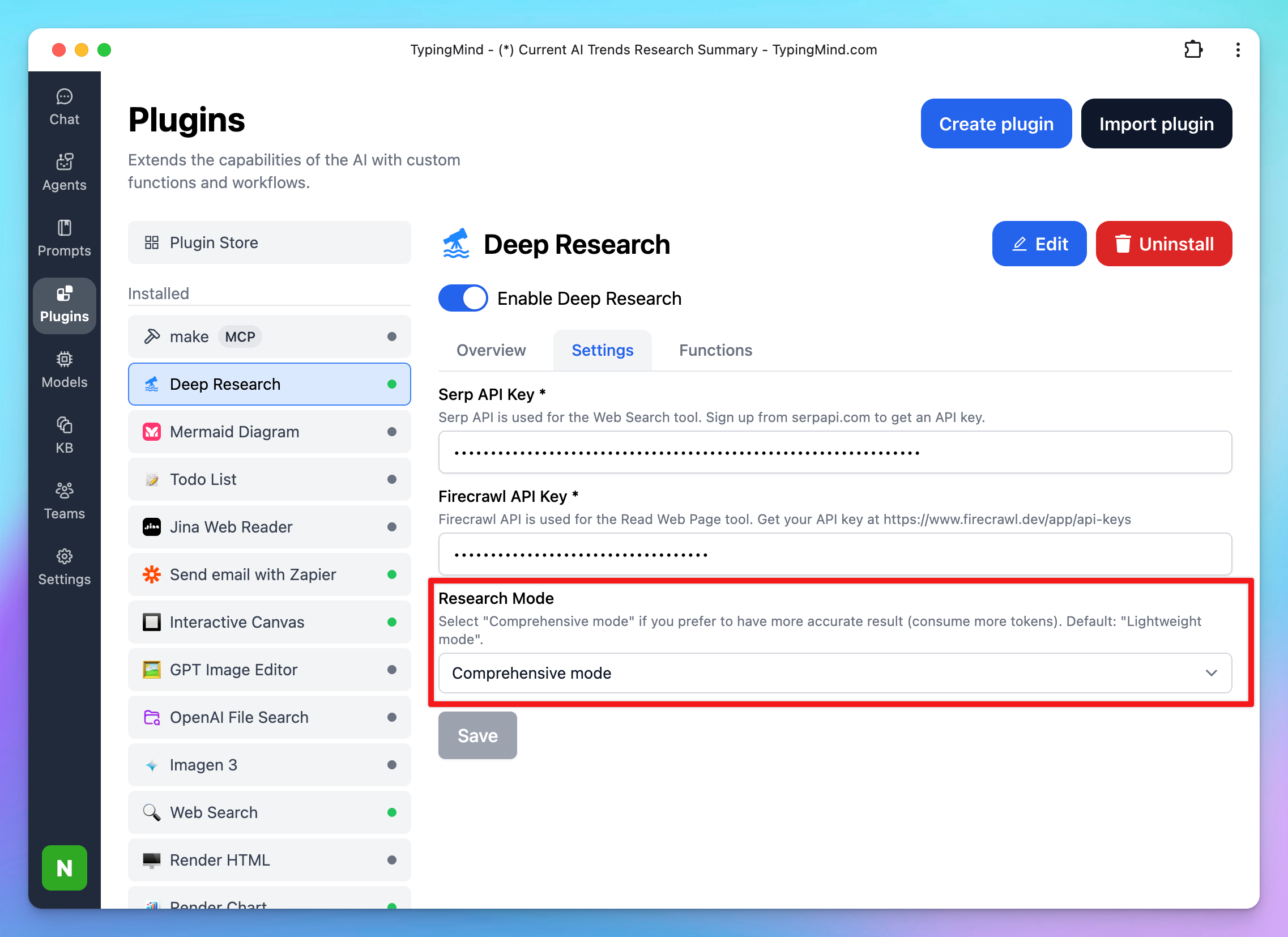Open the Plugin Store
This screenshot has width=1288, height=937.
coord(269,242)
